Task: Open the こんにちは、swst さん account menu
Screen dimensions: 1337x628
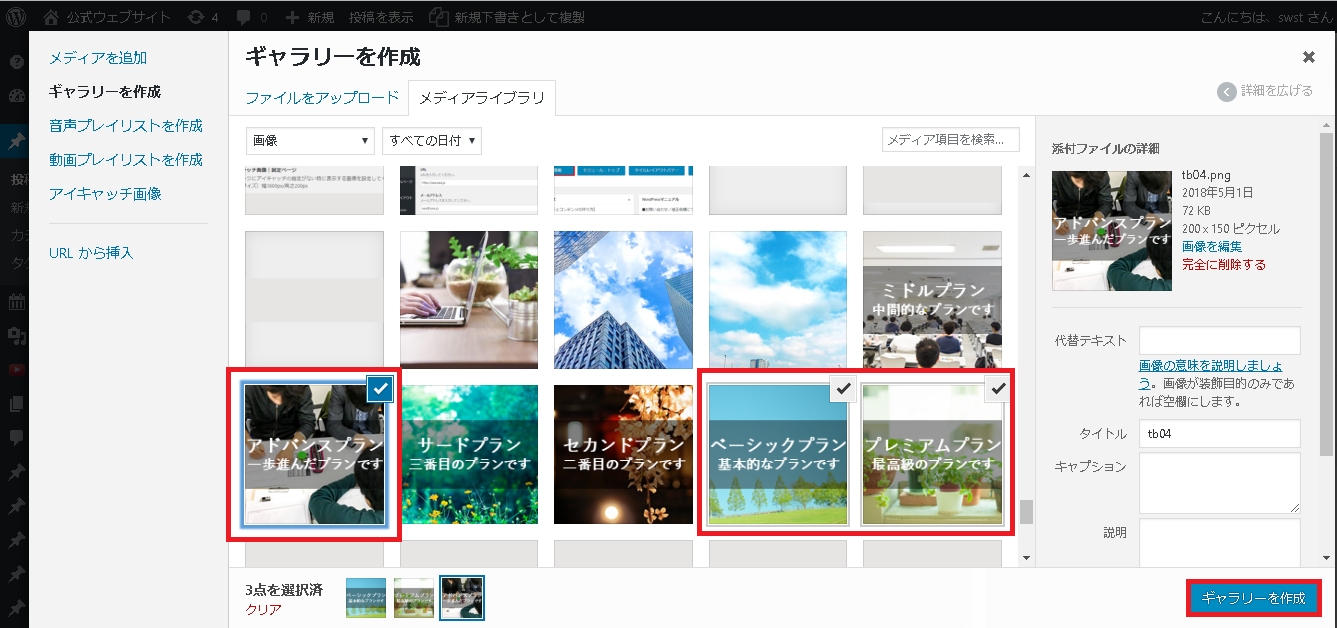Action: (1265, 17)
